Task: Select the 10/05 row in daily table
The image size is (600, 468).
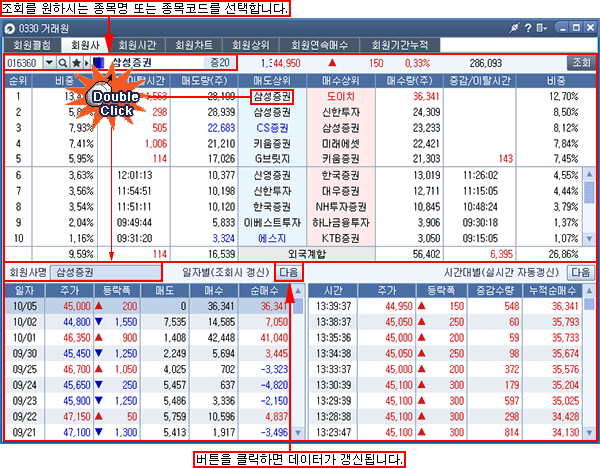Action: [x=149, y=306]
